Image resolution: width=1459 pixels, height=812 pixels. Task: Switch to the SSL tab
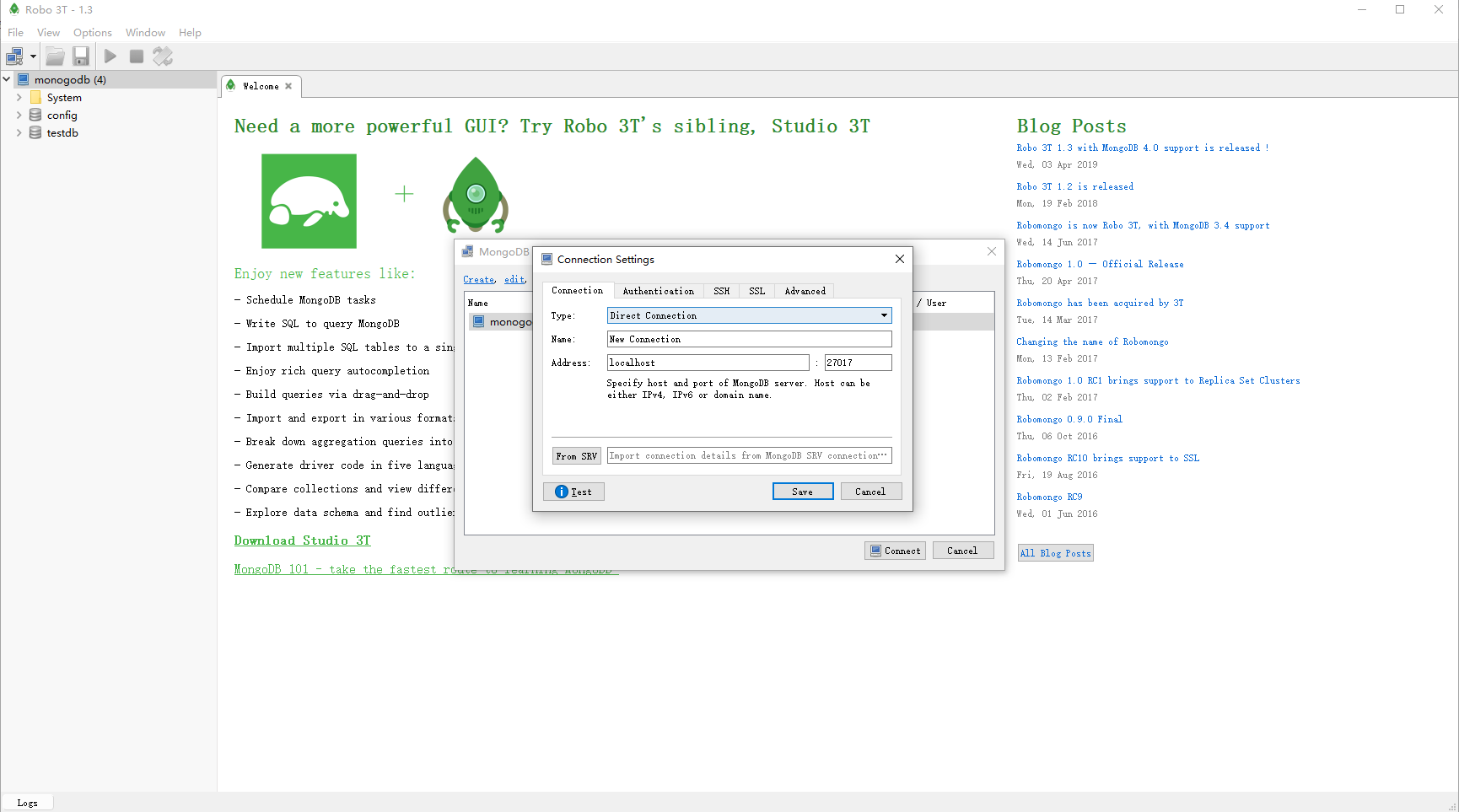click(756, 291)
